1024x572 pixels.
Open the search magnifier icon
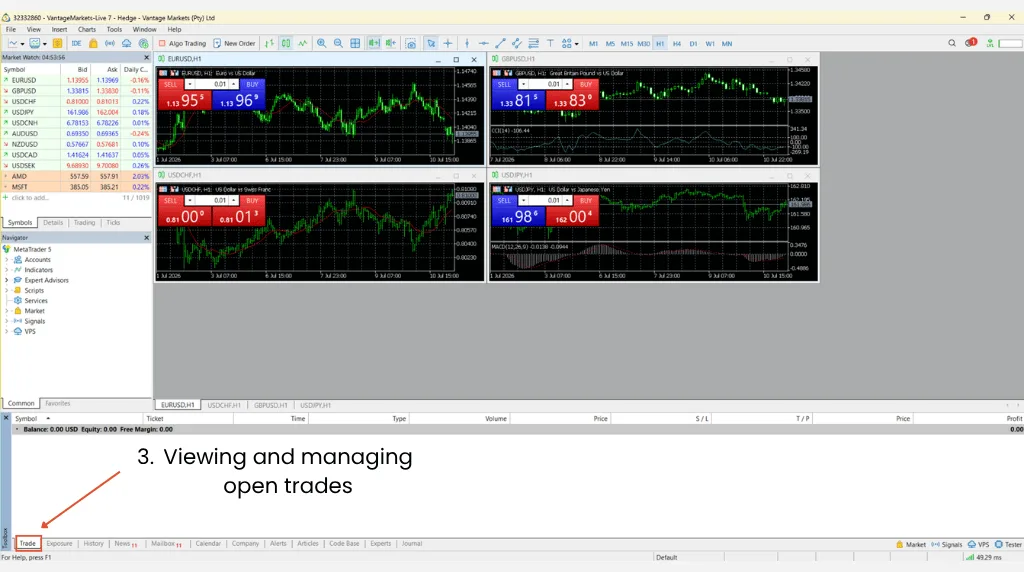952,43
